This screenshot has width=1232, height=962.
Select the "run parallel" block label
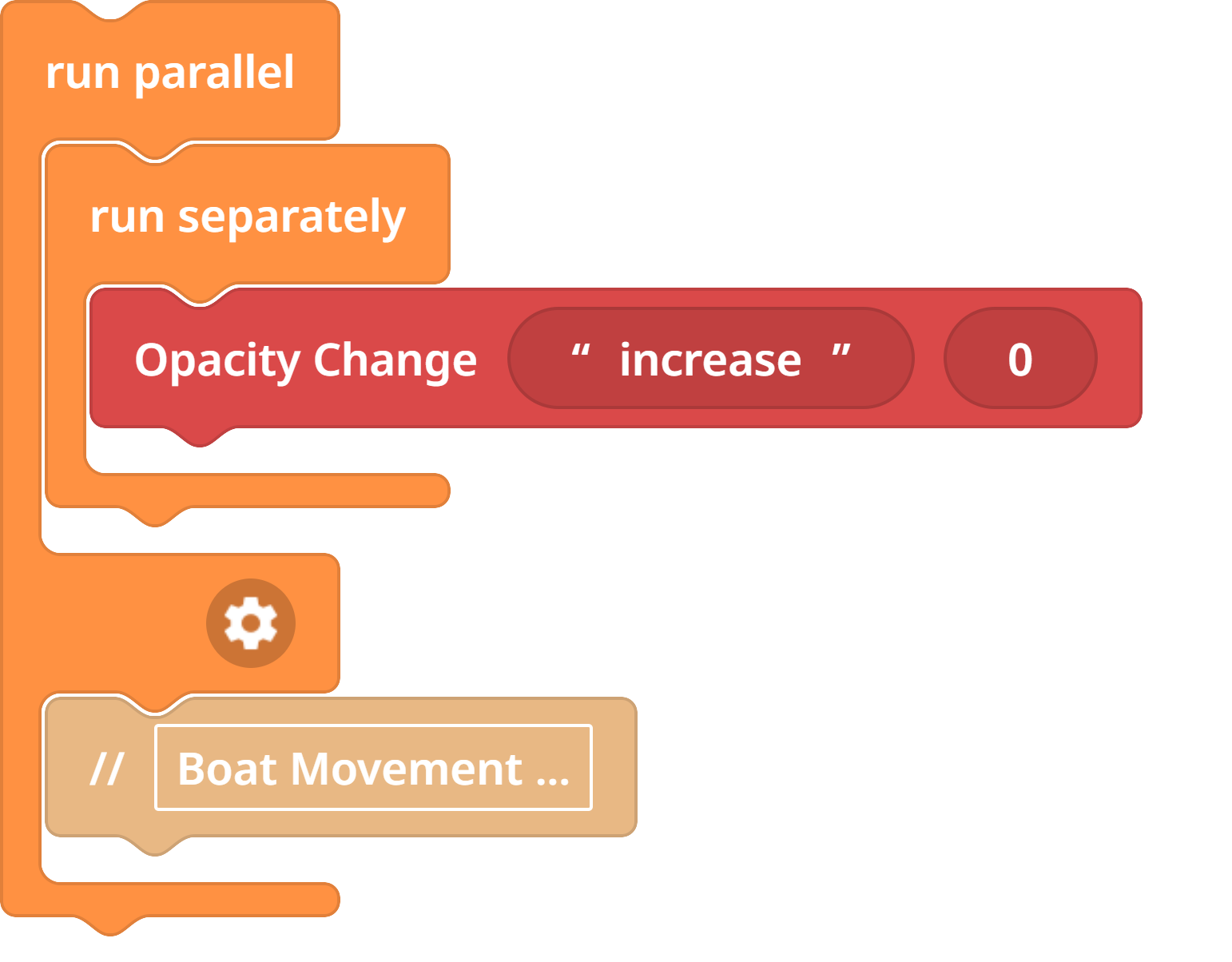pyautogui.click(x=169, y=73)
